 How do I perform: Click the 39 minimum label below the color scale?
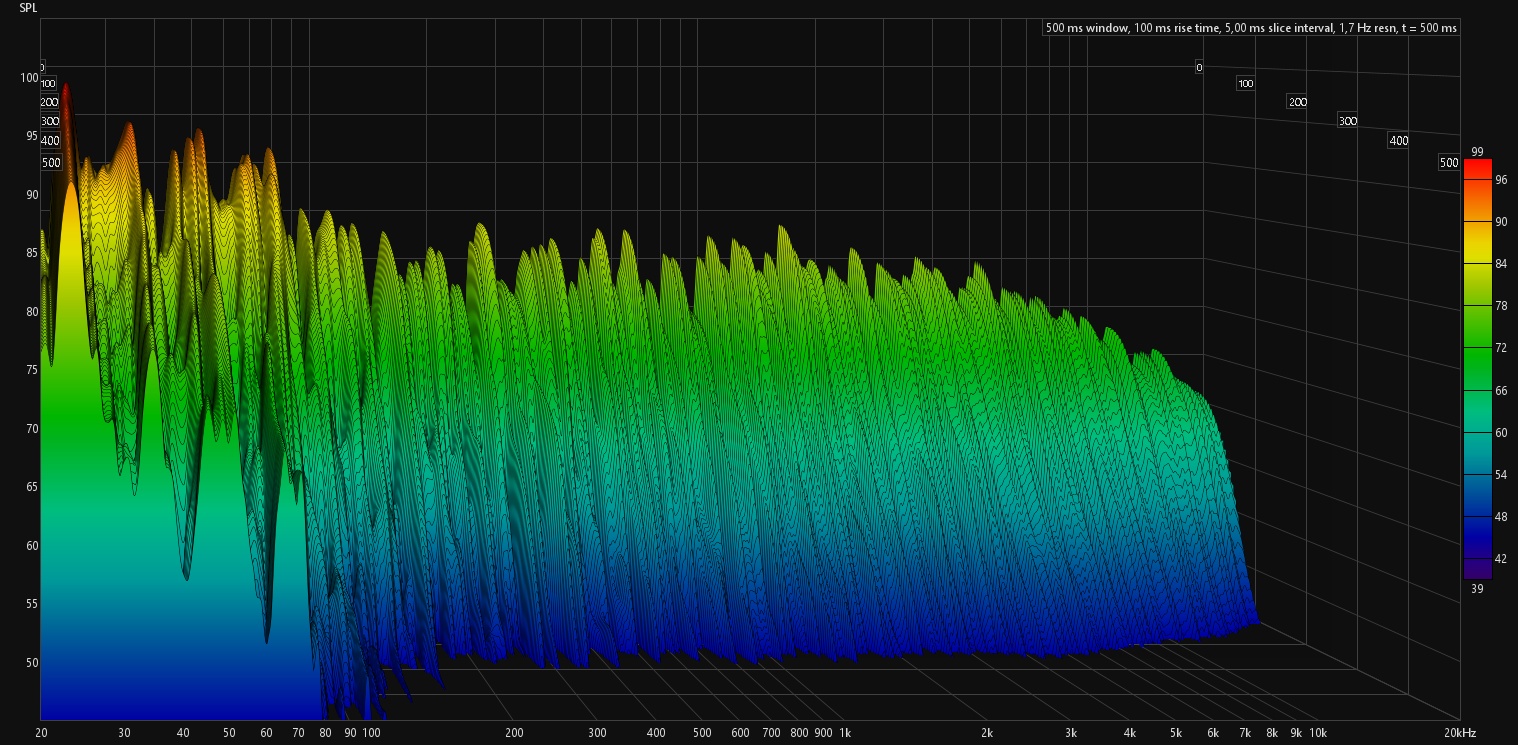1477,589
